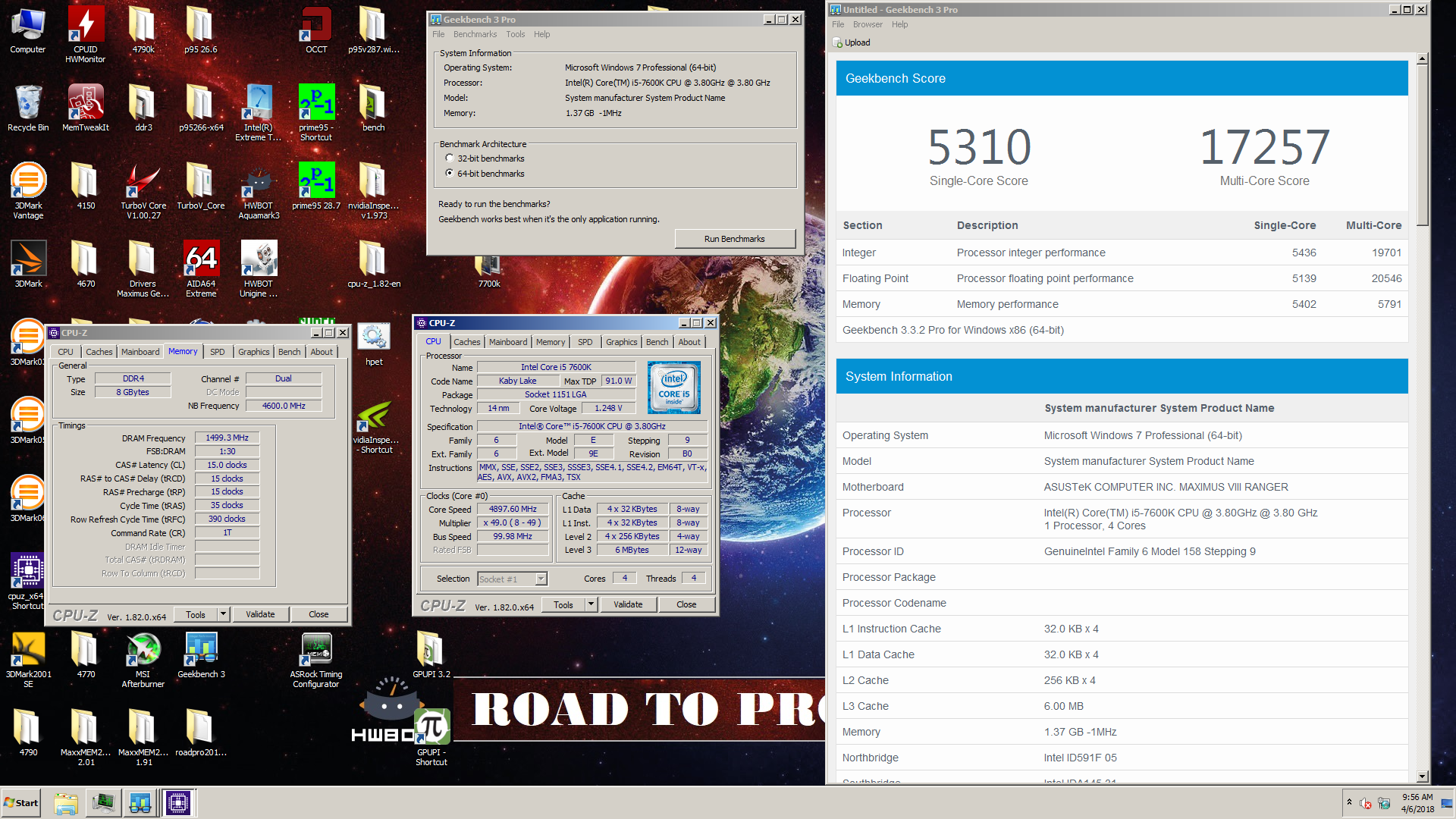Open the 3DMark Vantage desktop icon
The width and height of the screenshot is (1456, 819).
pyautogui.click(x=28, y=190)
